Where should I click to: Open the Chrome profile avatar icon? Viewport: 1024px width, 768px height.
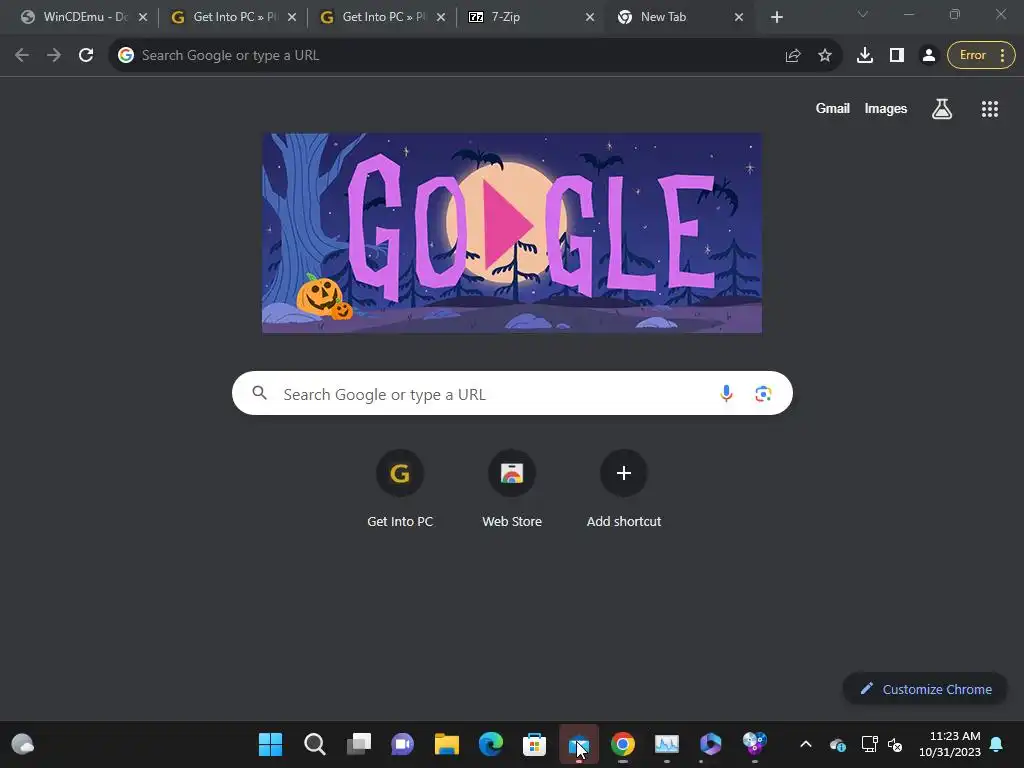coord(928,56)
